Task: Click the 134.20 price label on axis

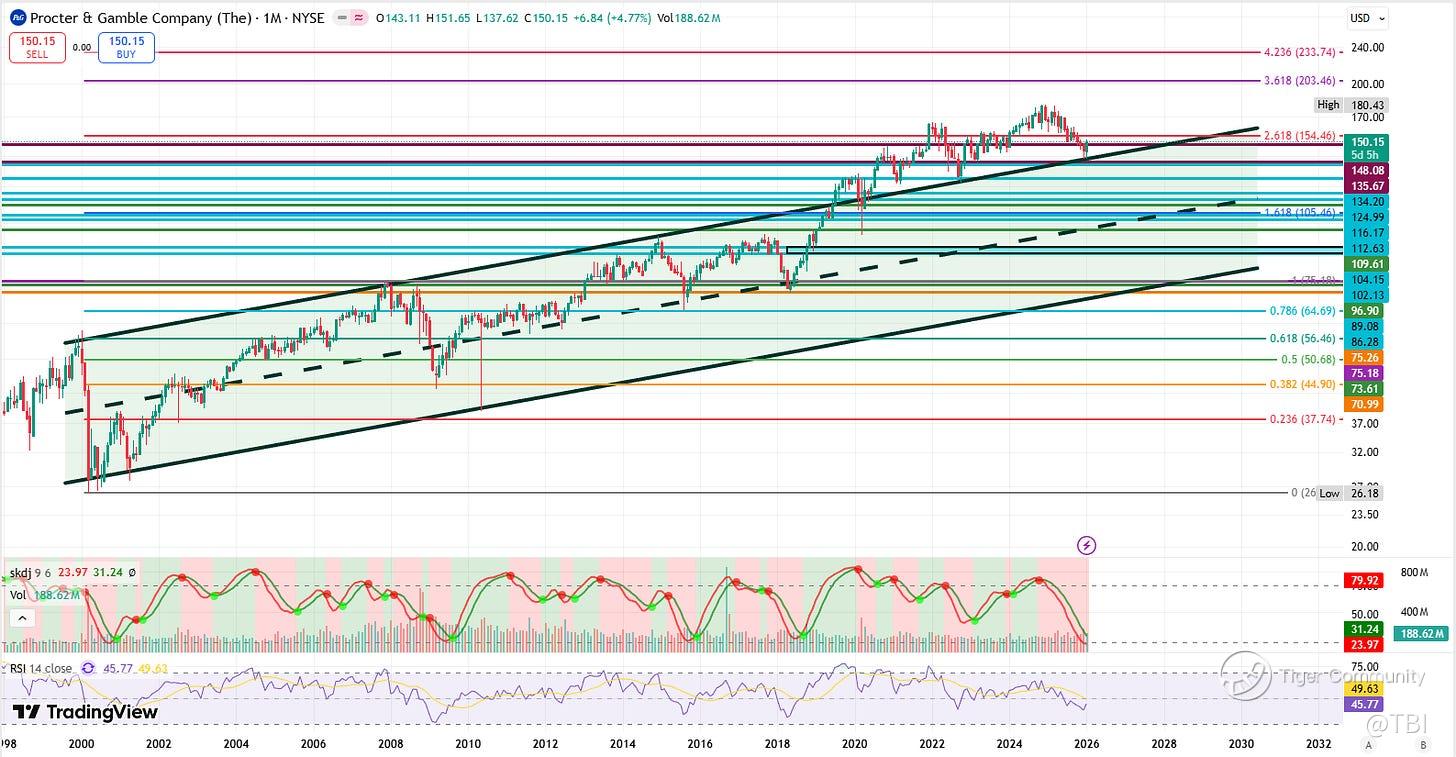Action: [x=1367, y=202]
